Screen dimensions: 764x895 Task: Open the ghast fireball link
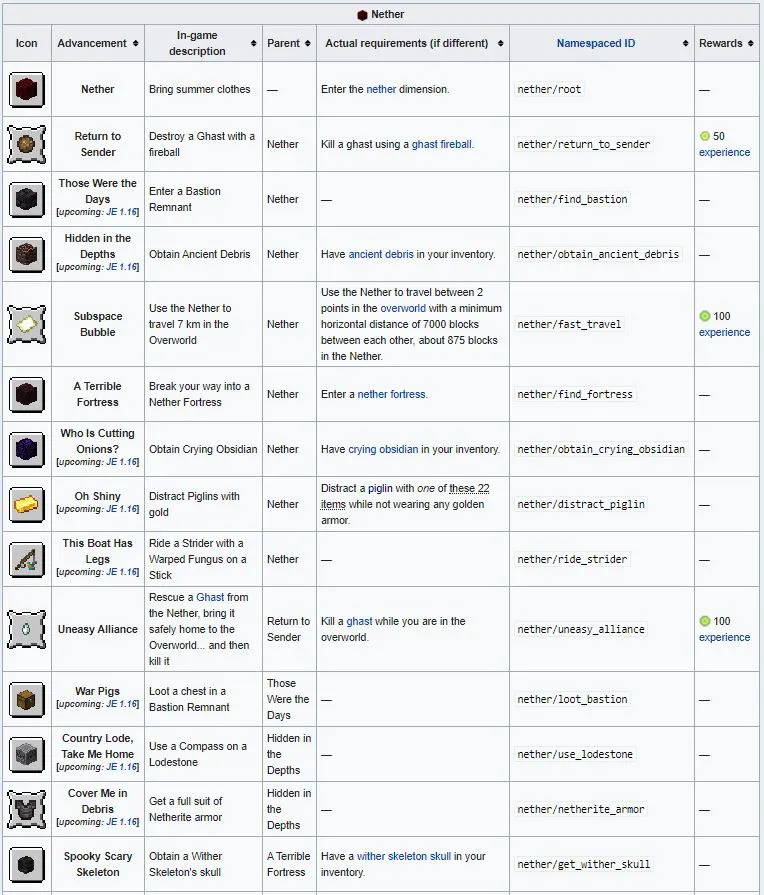(x=442, y=144)
